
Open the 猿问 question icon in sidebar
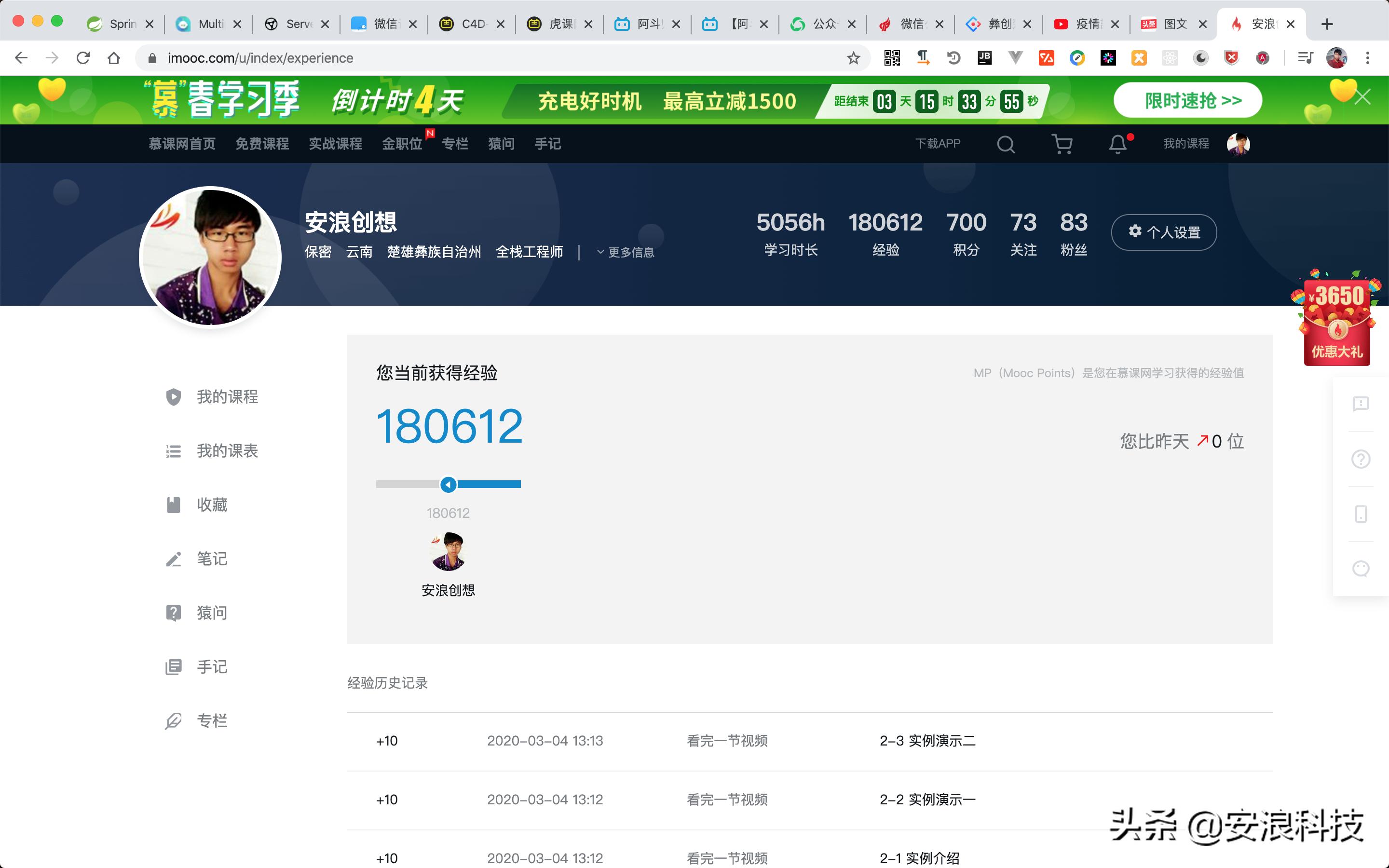pos(173,612)
